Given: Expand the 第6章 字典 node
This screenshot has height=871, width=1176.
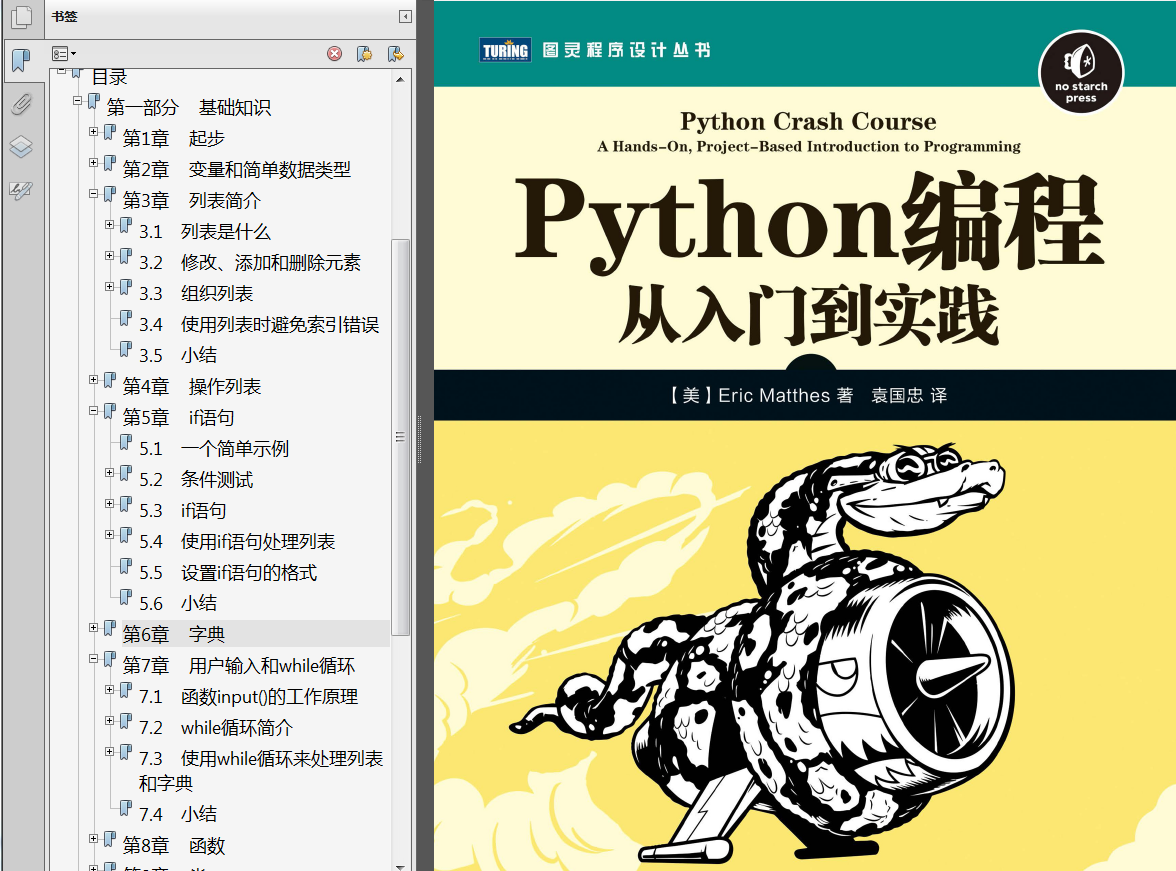Looking at the screenshot, I should (x=94, y=627).
